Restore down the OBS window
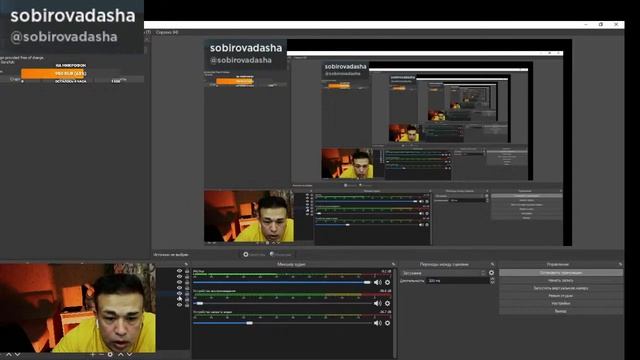The width and height of the screenshot is (640, 360). 601,24
